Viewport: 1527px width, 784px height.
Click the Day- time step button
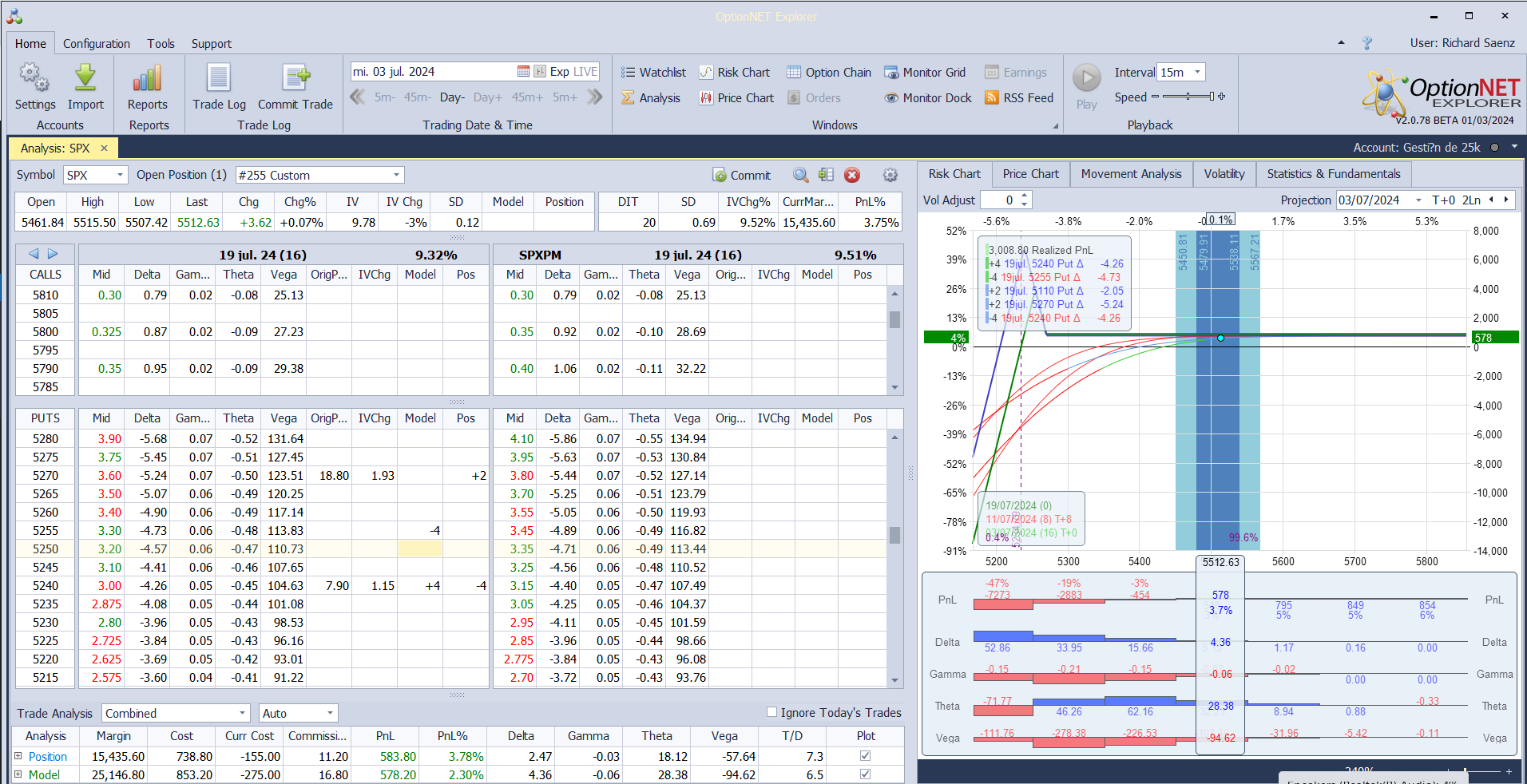452,97
